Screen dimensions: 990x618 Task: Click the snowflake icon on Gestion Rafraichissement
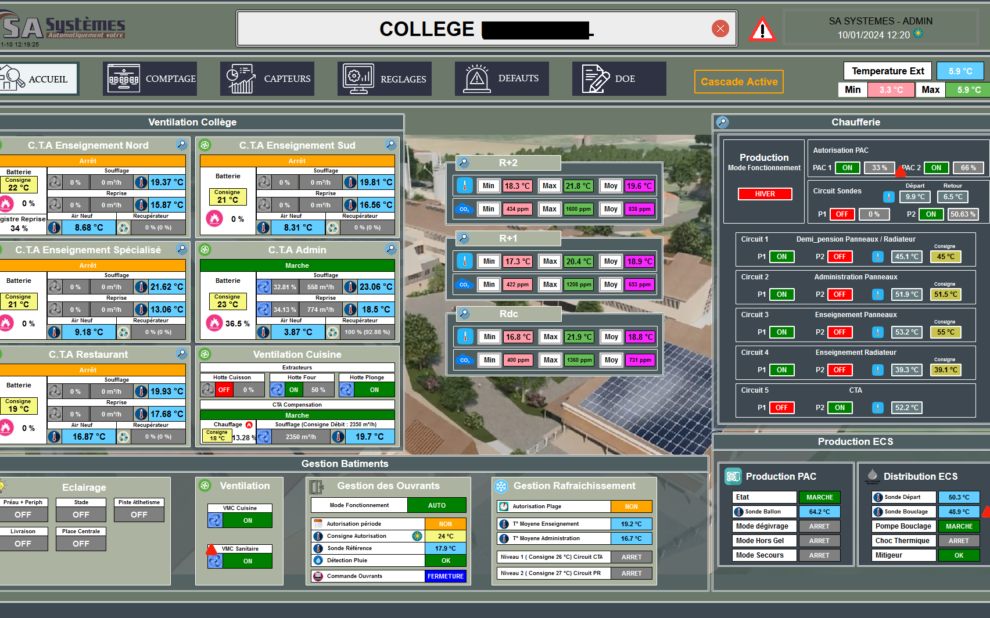[500, 485]
